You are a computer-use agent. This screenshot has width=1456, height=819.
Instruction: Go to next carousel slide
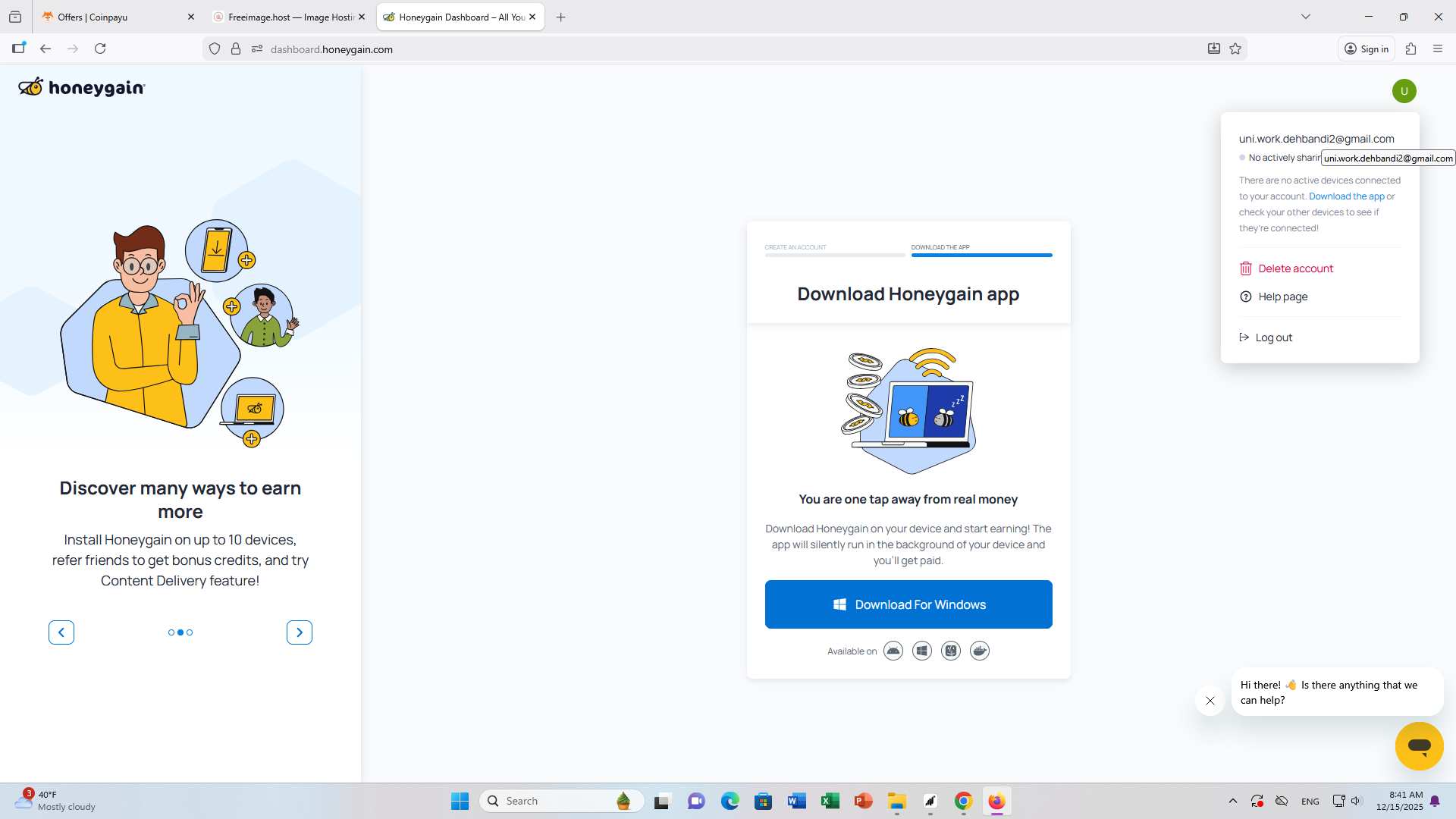(300, 632)
